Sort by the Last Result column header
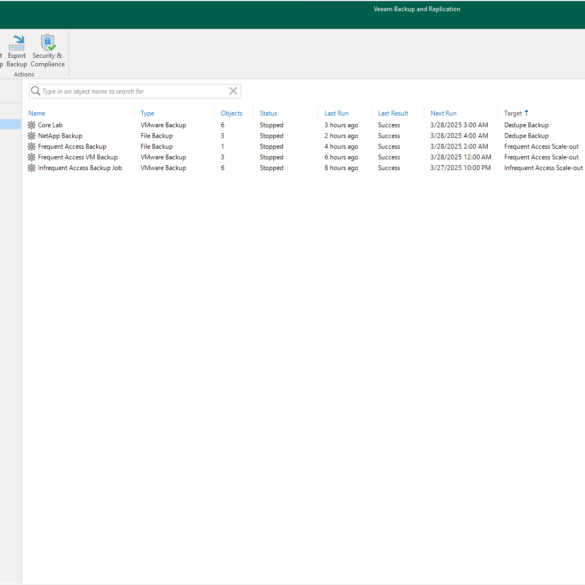Screen dimensions: 585x585 tap(393, 113)
